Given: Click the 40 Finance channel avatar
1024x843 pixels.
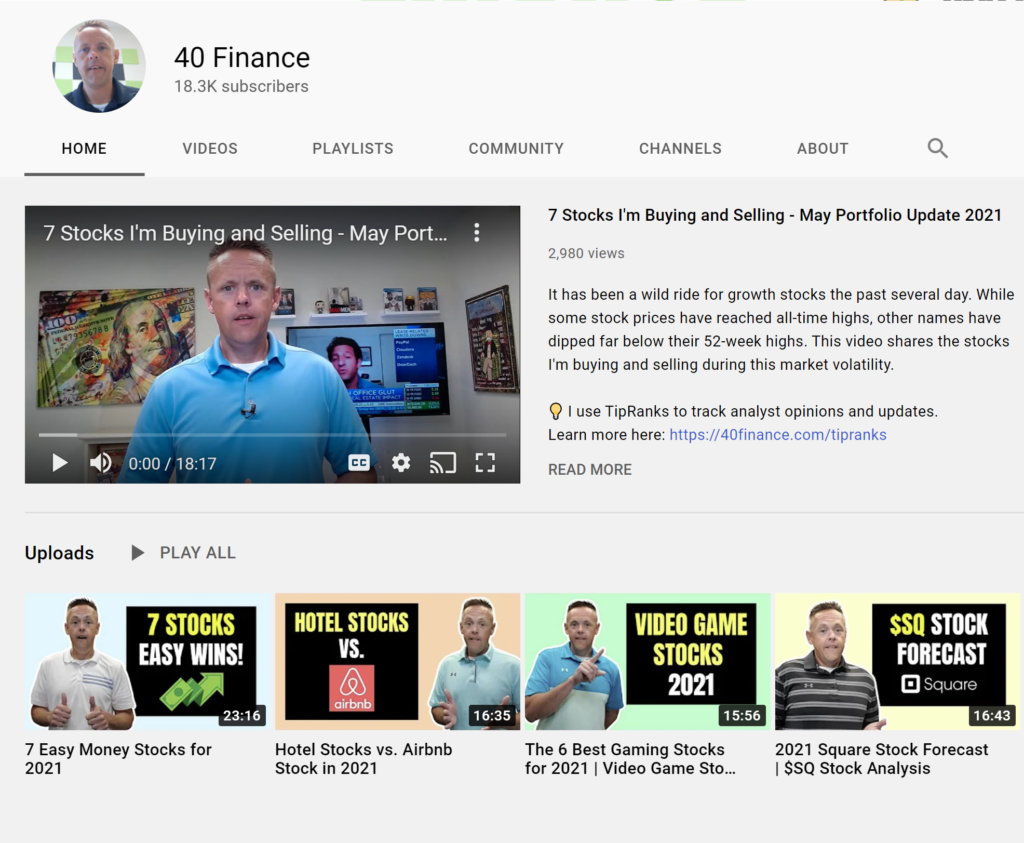Looking at the screenshot, I should pyautogui.click(x=99, y=66).
